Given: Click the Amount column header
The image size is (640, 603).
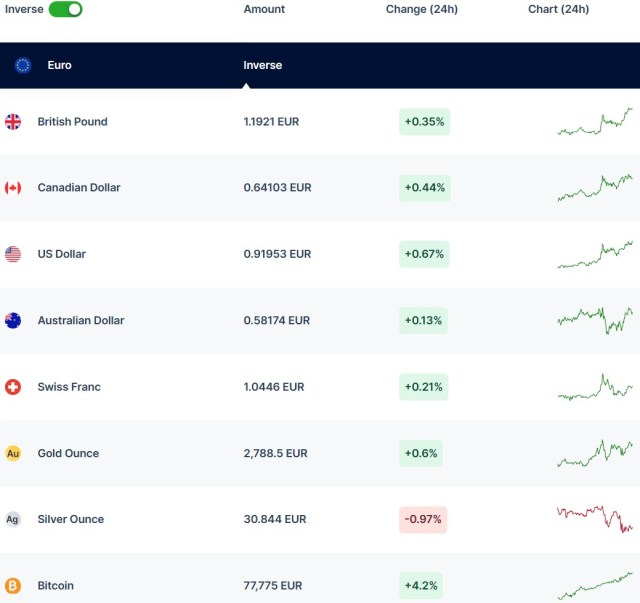Looking at the screenshot, I should (x=264, y=9).
